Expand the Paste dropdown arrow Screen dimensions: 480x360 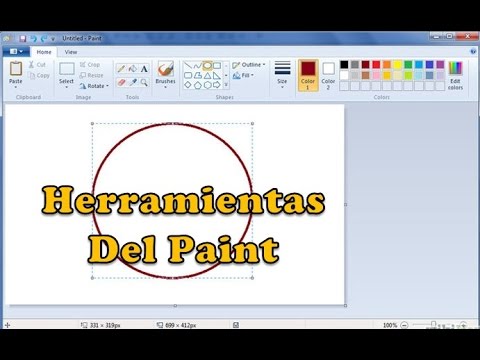pos(16,87)
